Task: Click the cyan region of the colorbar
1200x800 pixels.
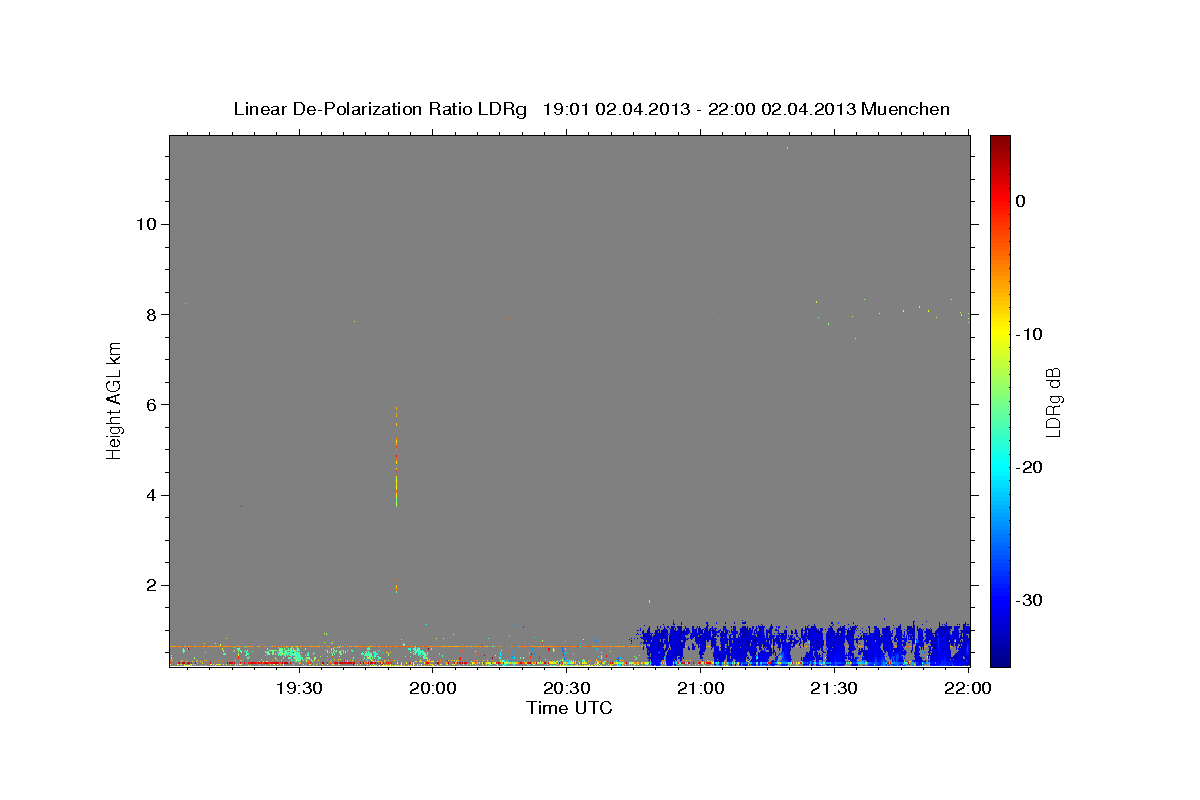Action: (x=1000, y=467)
